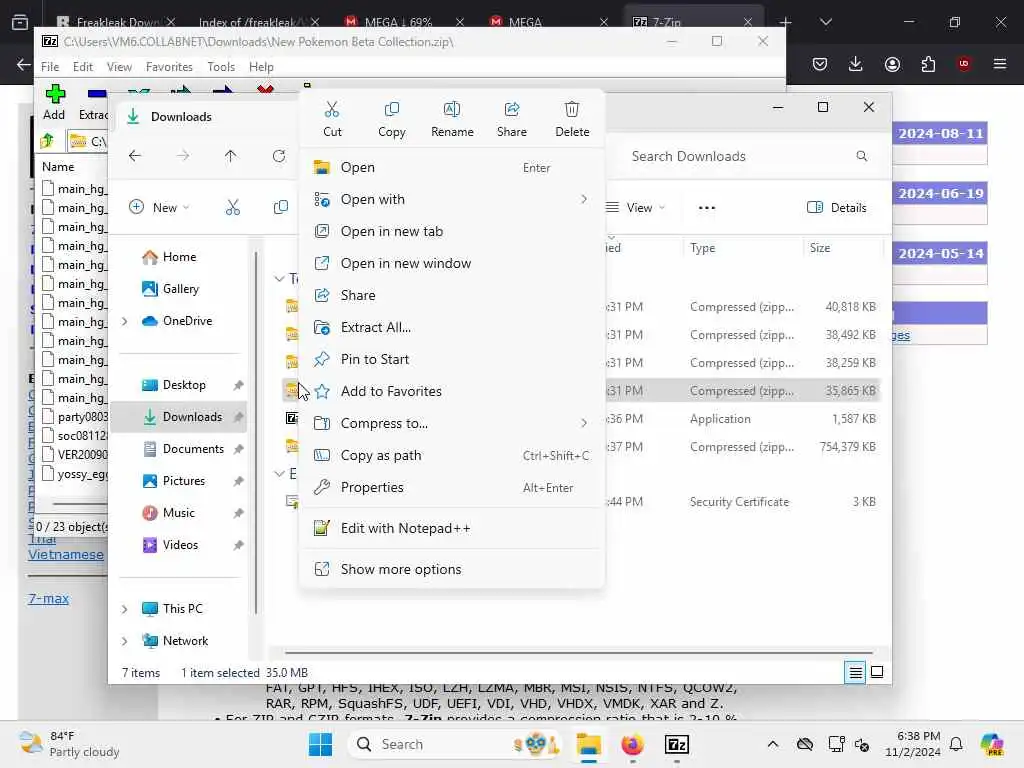Open the Firefox extensions puzzle icon

click(x=928, y=64)
